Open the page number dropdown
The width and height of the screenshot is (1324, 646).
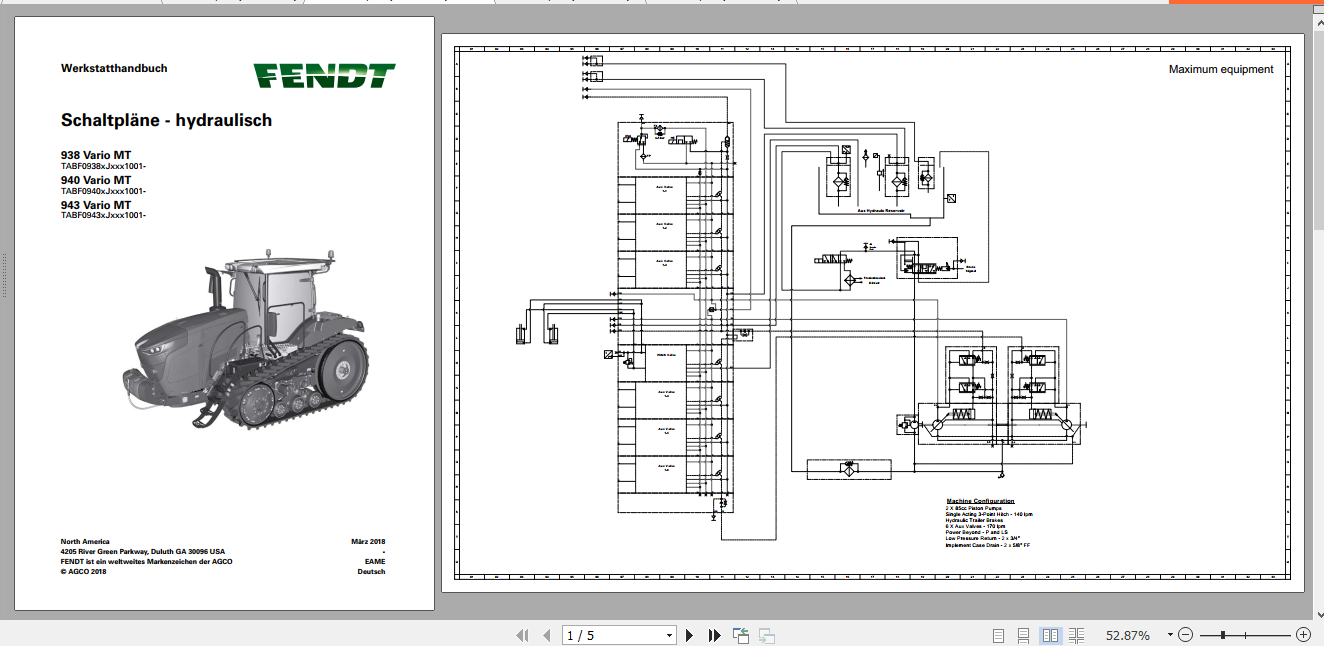(670, 635)
